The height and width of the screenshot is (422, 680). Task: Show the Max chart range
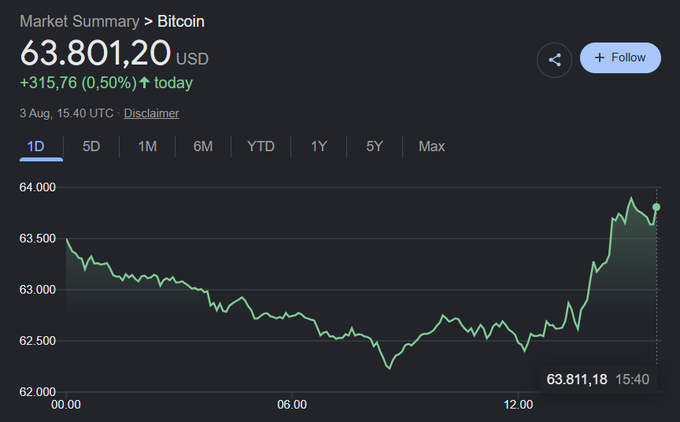point(432,147)
